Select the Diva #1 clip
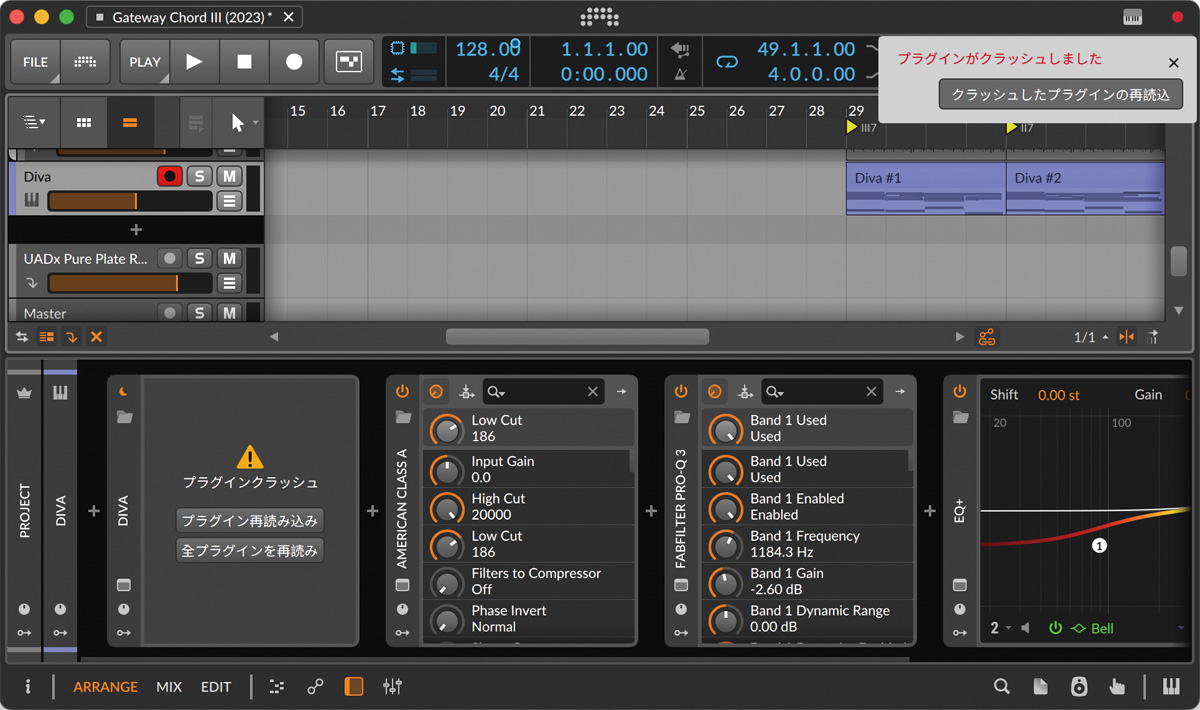Viewport: 1200px width, 710px height. [926, 189]
